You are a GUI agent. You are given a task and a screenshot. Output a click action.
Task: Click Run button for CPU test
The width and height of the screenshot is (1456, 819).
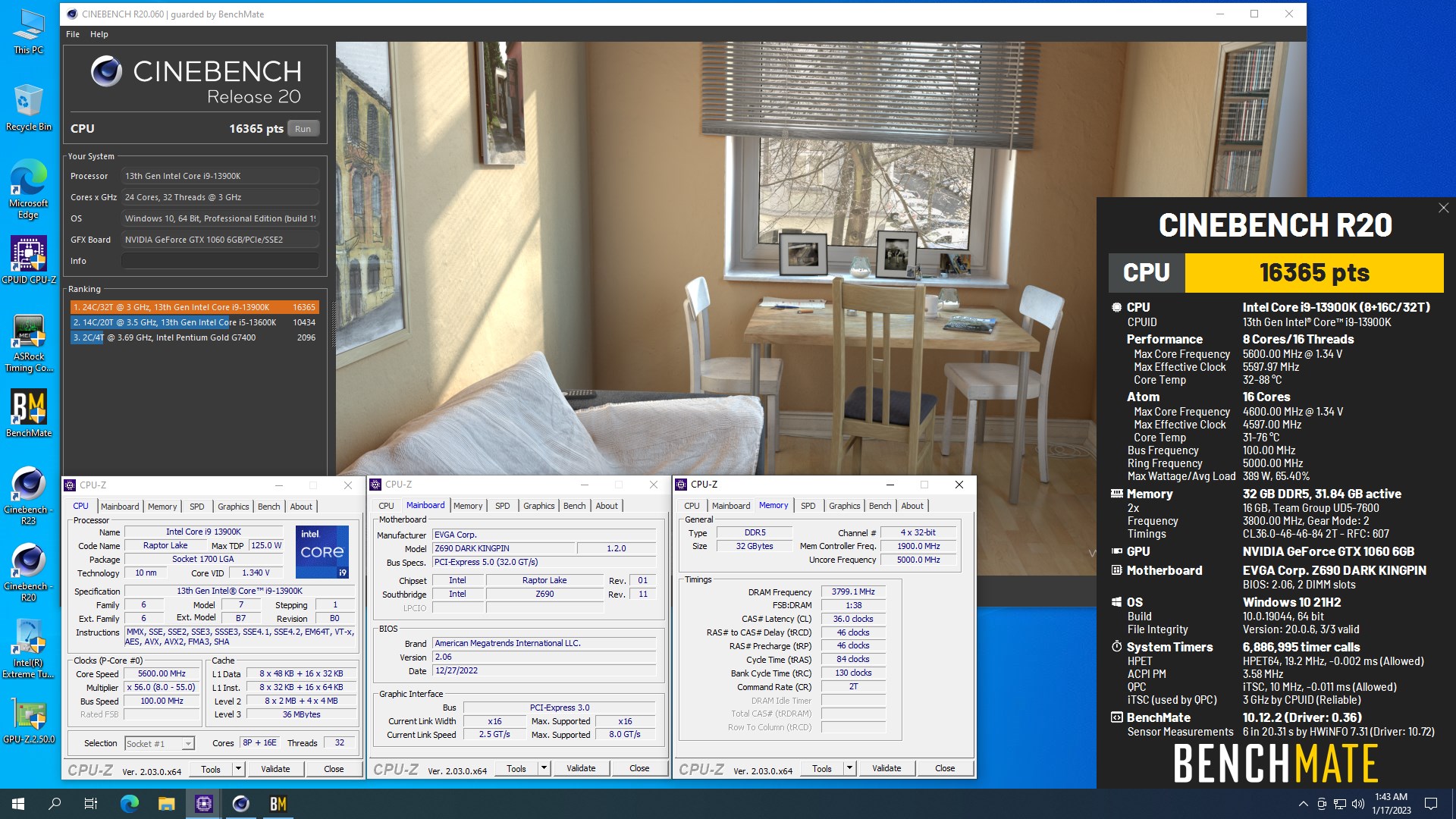tap(303, 129)
